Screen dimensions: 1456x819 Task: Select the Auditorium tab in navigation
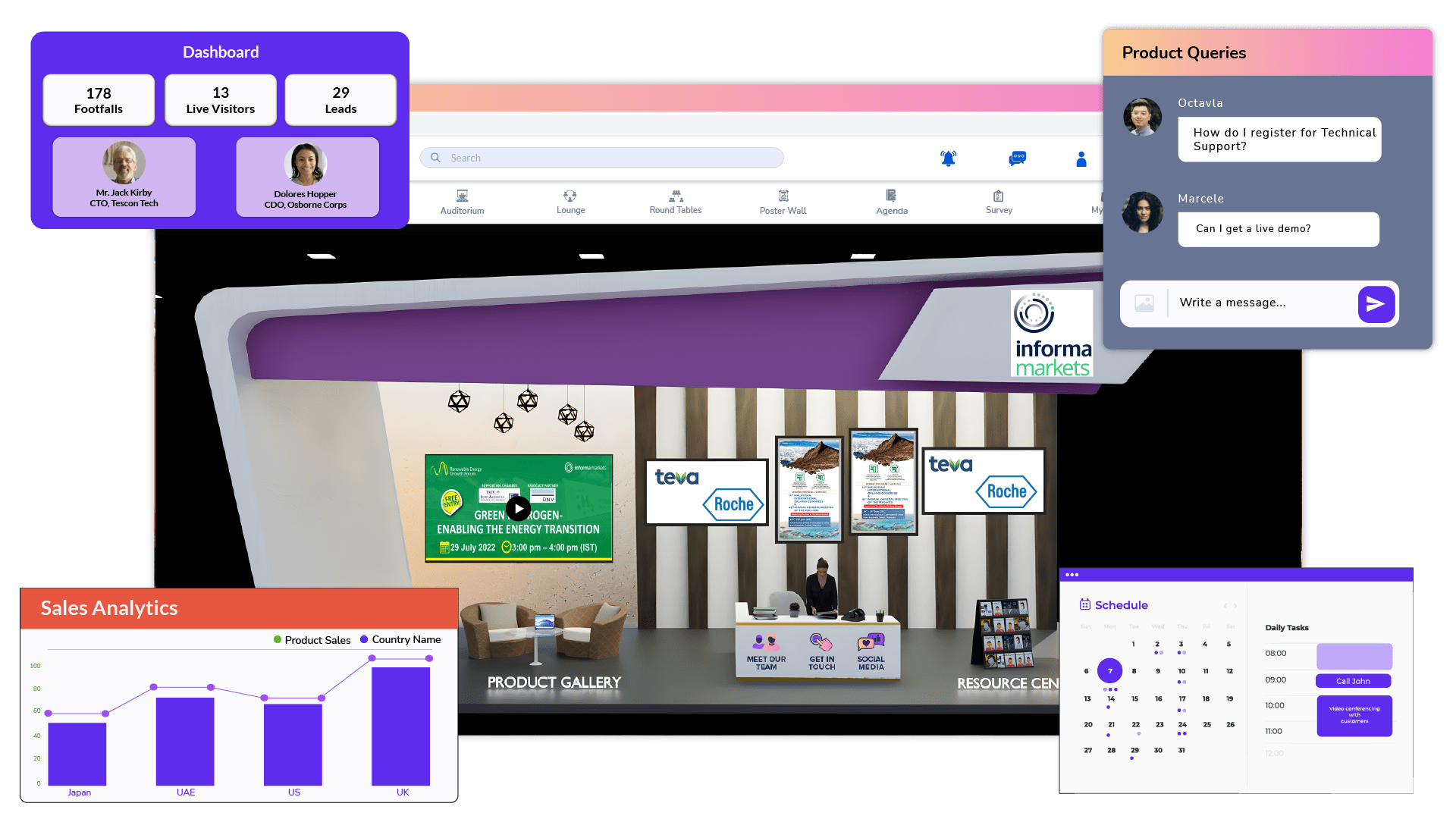462,202
